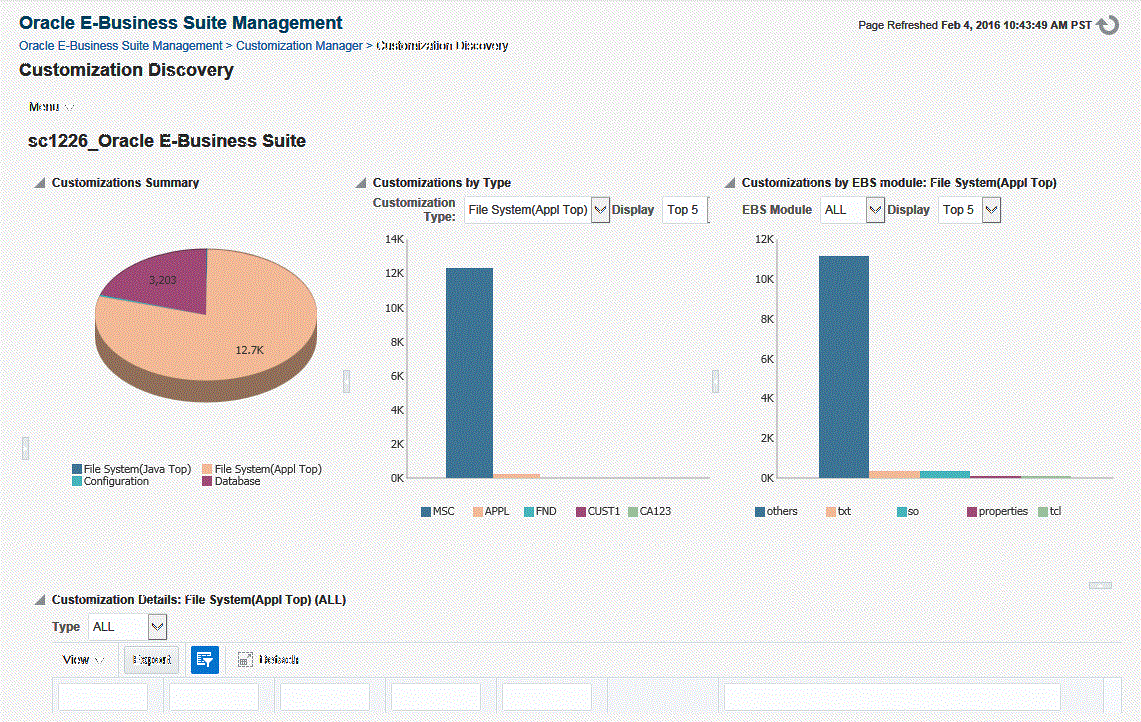1141x722 pixels.
Task: Open the Type ALL dropdown in details
Action: click(x=127, y=627)
